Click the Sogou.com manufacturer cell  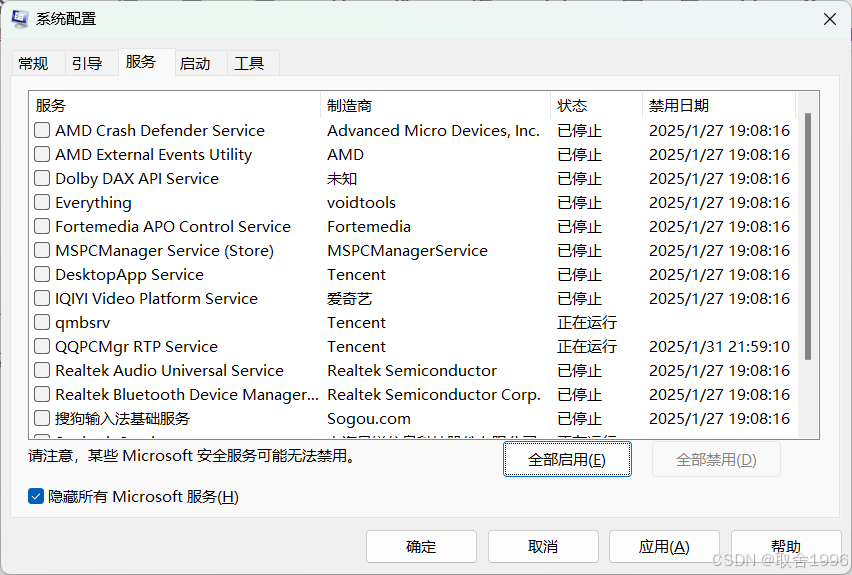coord(369,418)
